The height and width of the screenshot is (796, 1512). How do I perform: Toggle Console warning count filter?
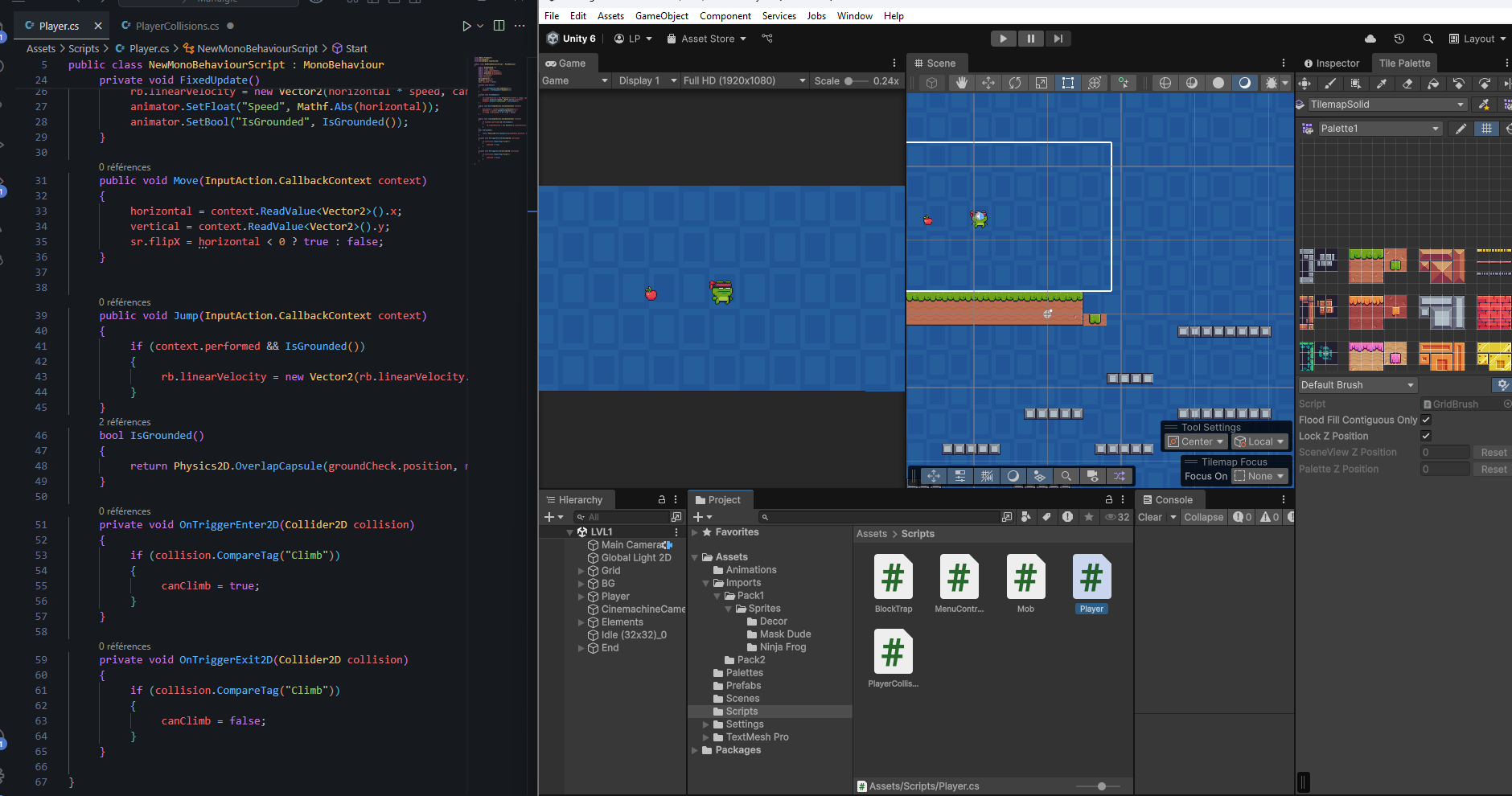click(1269, 517)
